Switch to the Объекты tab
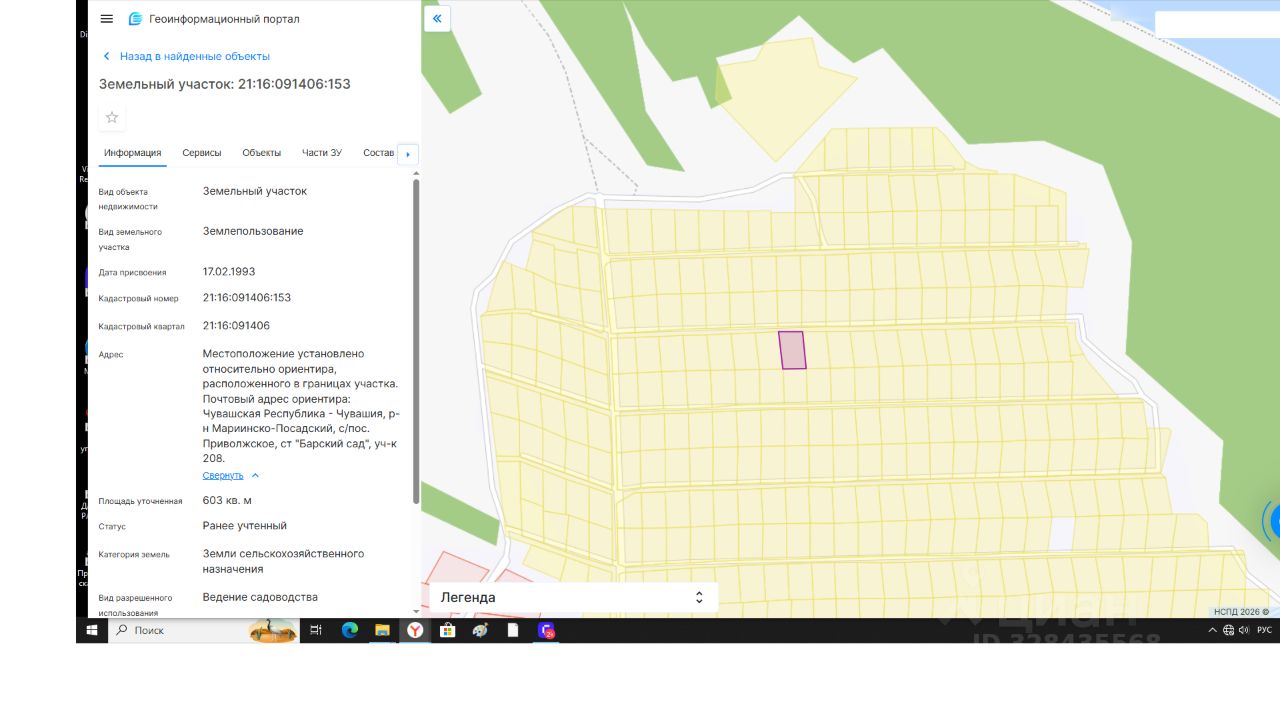Viewport: 1280px width, 720px height. tap(262, 153)
